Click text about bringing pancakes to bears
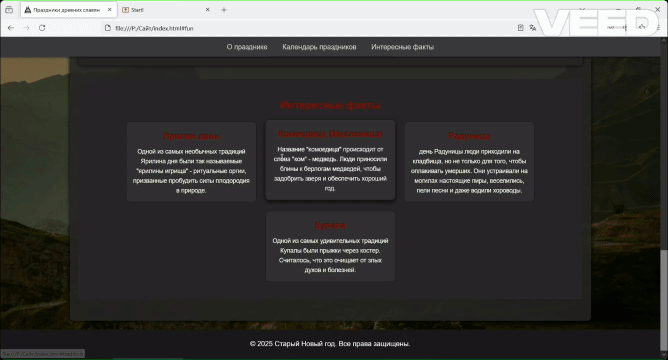Image resolution: width=668 pixels, height=360 pixels. coord(330,169)
